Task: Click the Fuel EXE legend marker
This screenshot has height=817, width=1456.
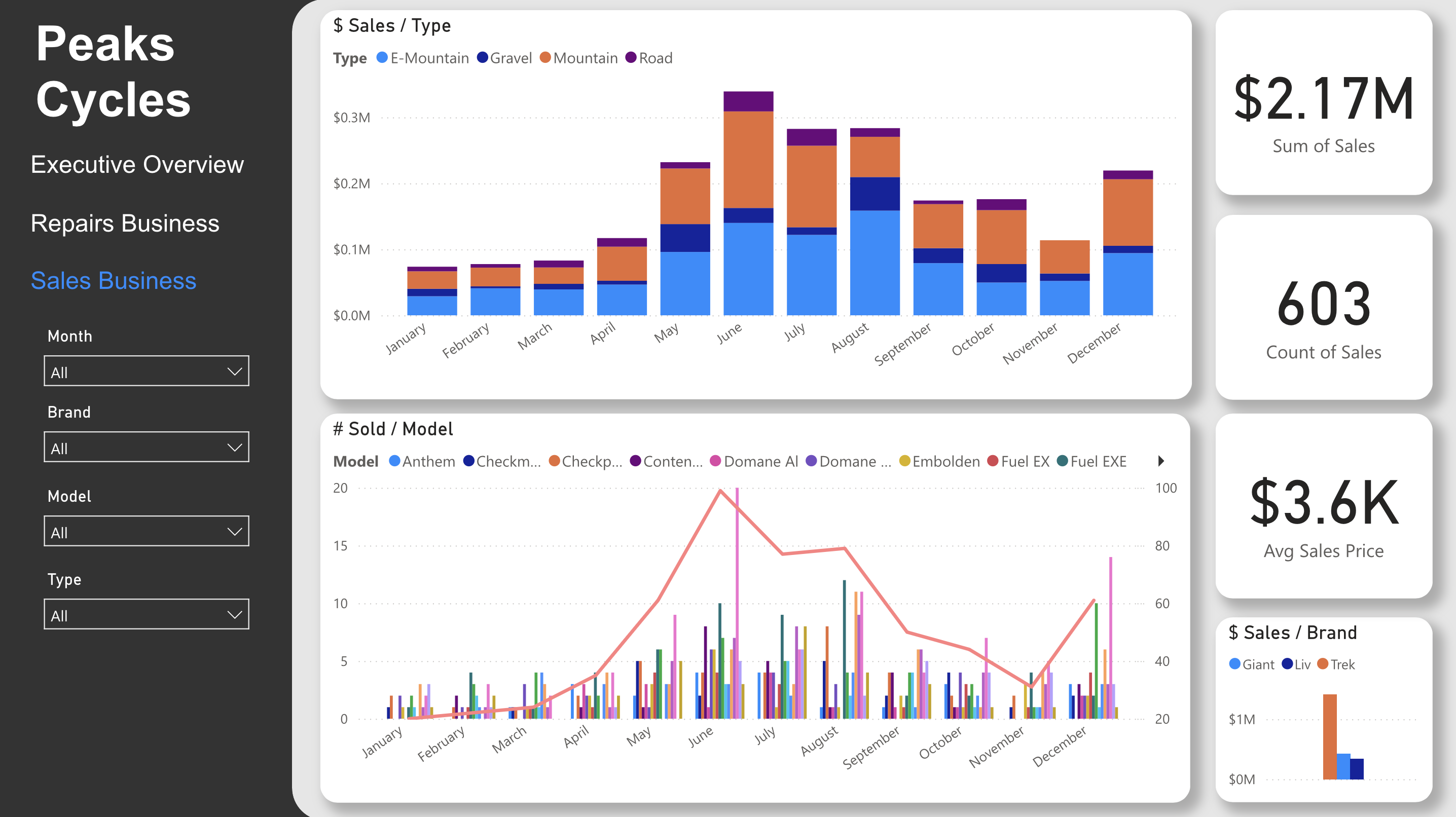Action: (x=1062, y=461)
